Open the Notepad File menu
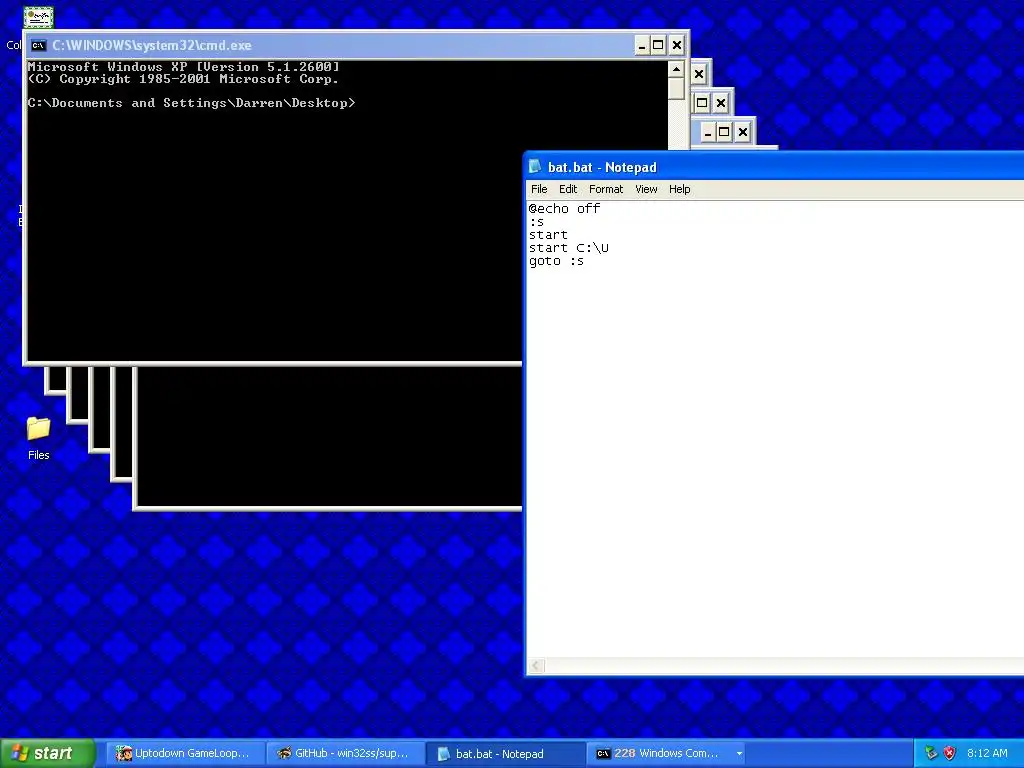 pos(539,189)
